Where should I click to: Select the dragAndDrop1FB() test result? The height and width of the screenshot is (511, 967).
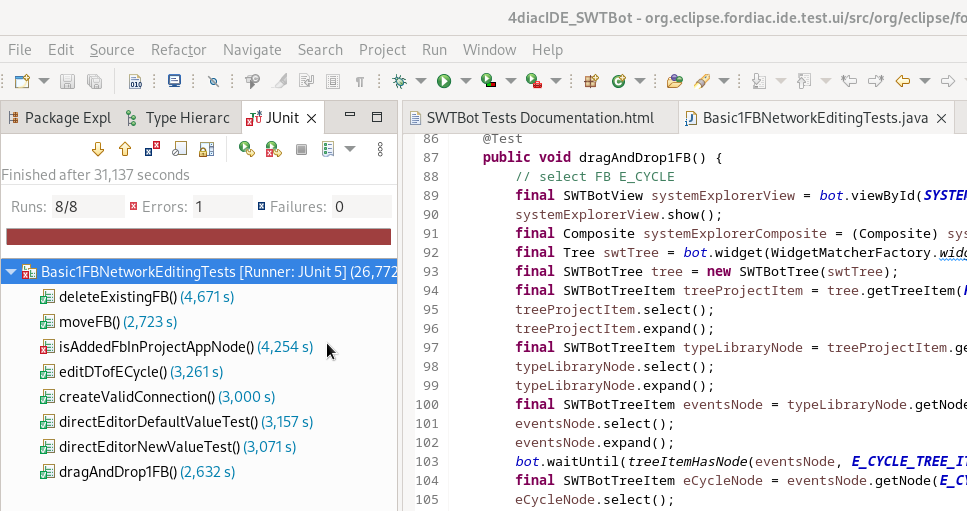pos(117,472)
